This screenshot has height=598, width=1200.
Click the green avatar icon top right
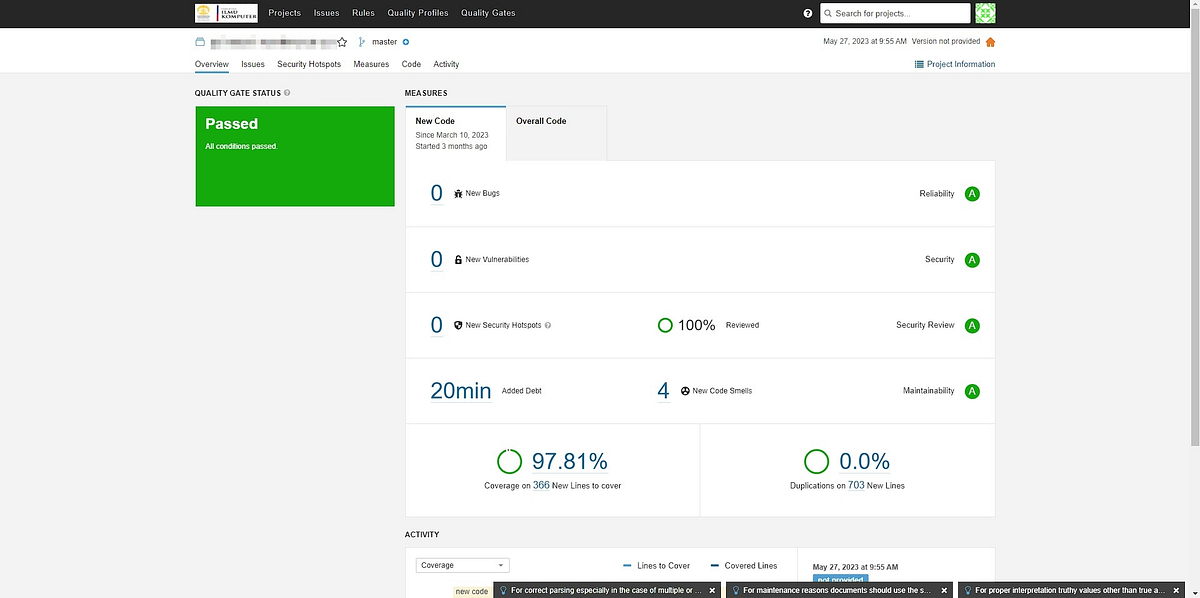click(x=985, y=13)
